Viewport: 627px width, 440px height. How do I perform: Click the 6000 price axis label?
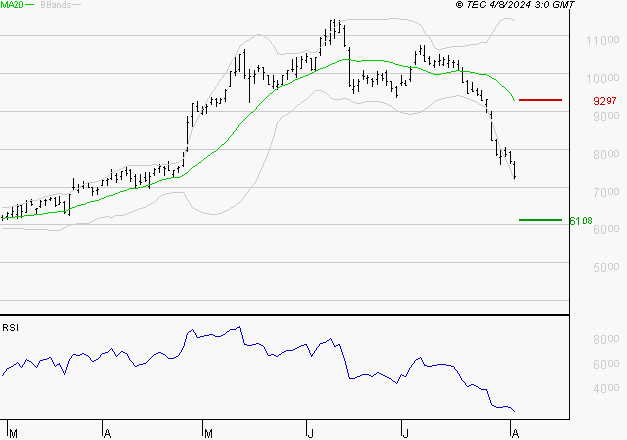pyautogui.click(x=606, y=229)
